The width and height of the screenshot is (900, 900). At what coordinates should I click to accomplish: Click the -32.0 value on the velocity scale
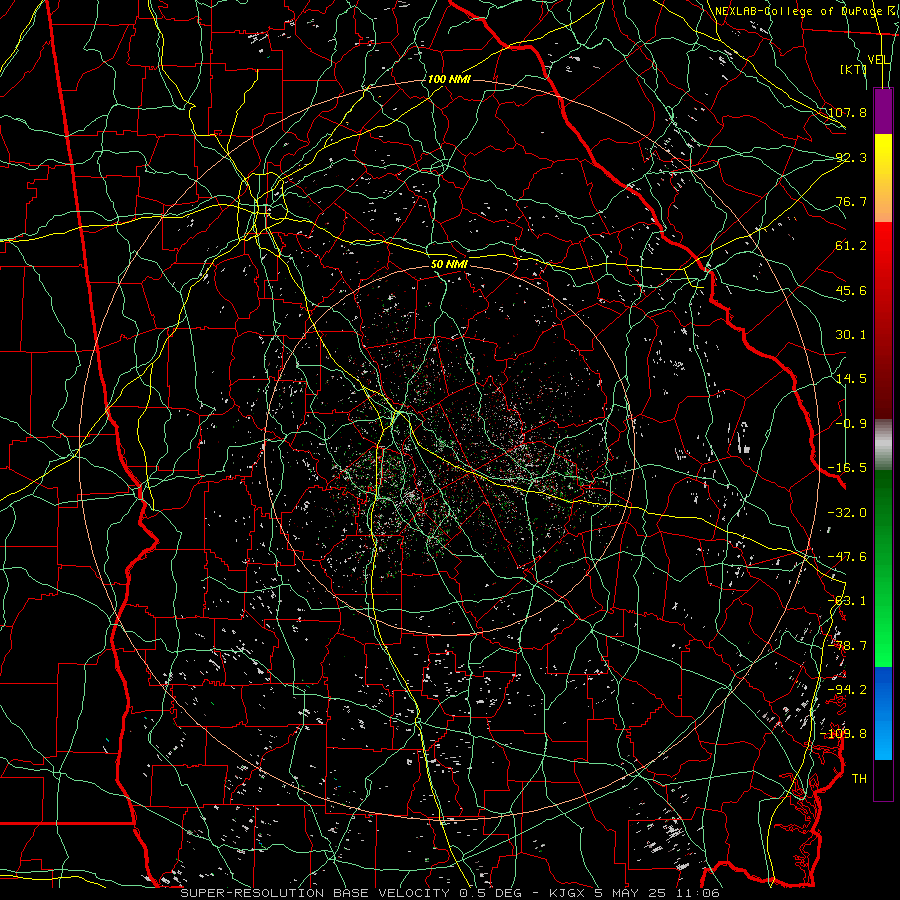click(x=847, y=513)
